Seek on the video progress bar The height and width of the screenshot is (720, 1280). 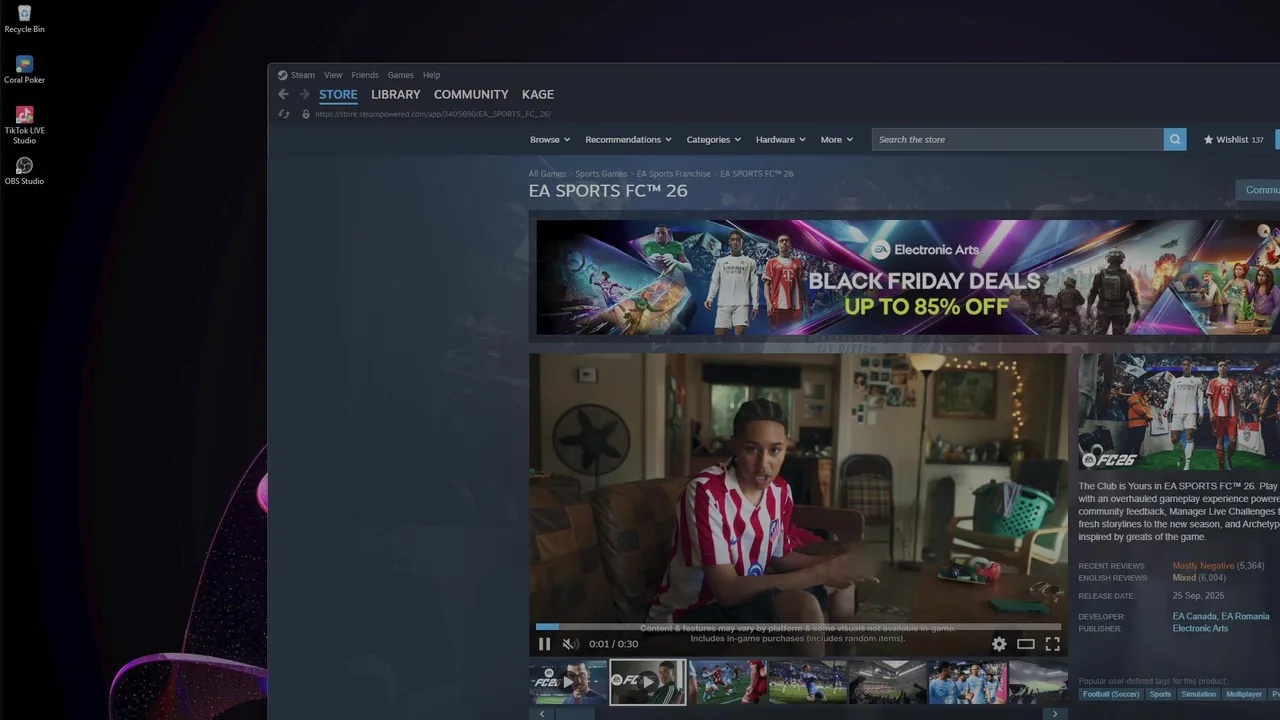point(798,627)
